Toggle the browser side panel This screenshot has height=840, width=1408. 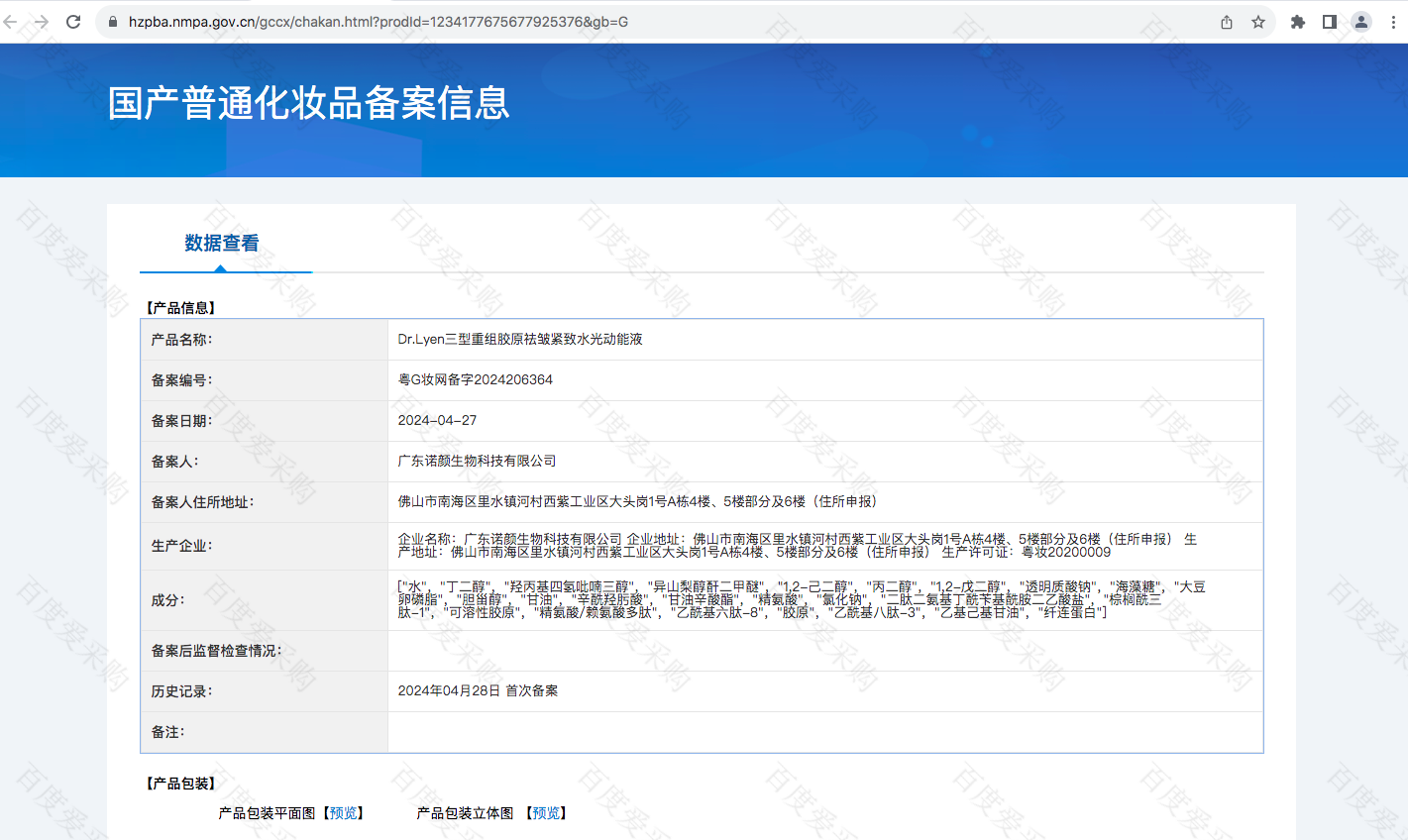click(1330, 22)
